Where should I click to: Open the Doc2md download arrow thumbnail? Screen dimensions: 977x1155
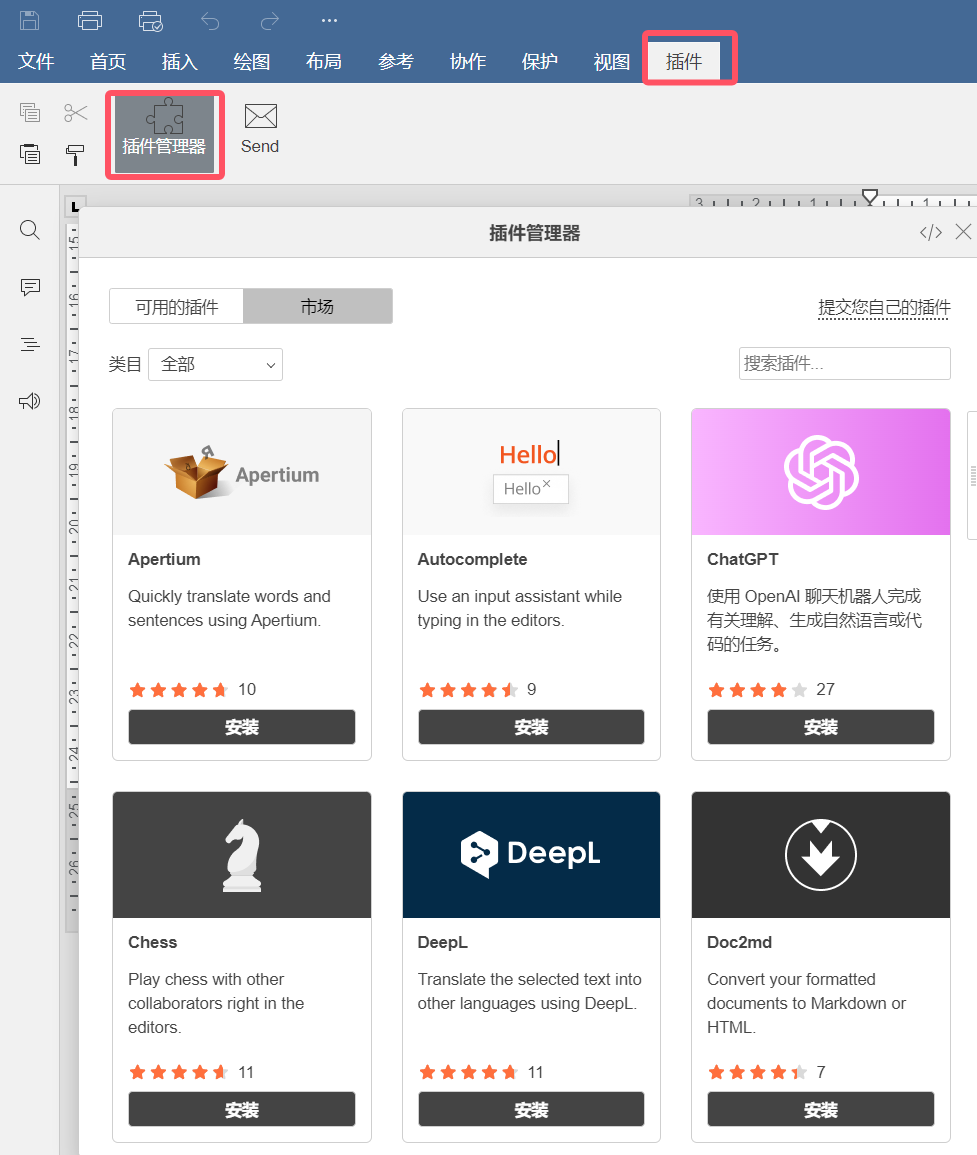pyautogui.click(x=821, y=855)
